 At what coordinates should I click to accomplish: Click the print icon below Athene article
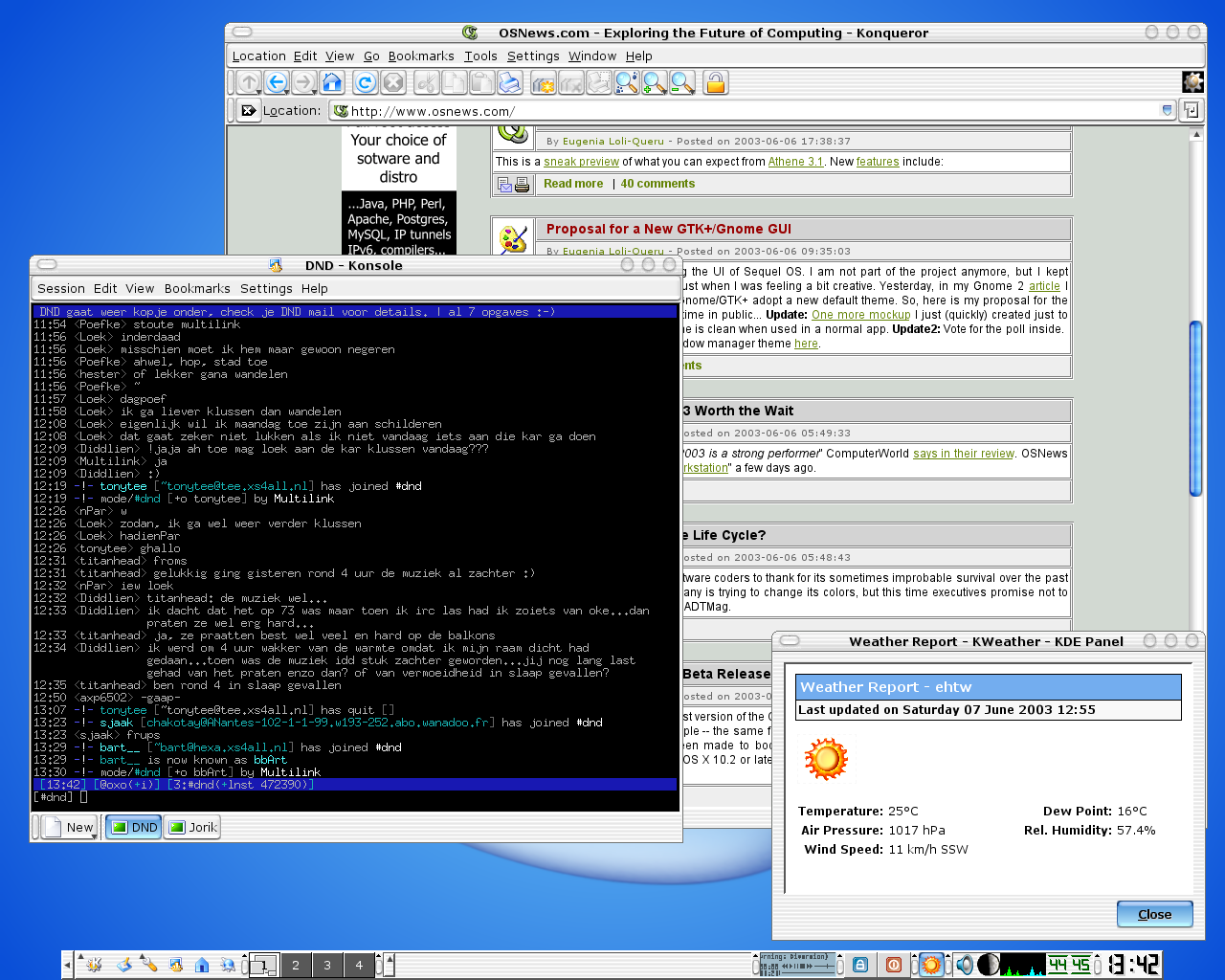tap(523, 185)
